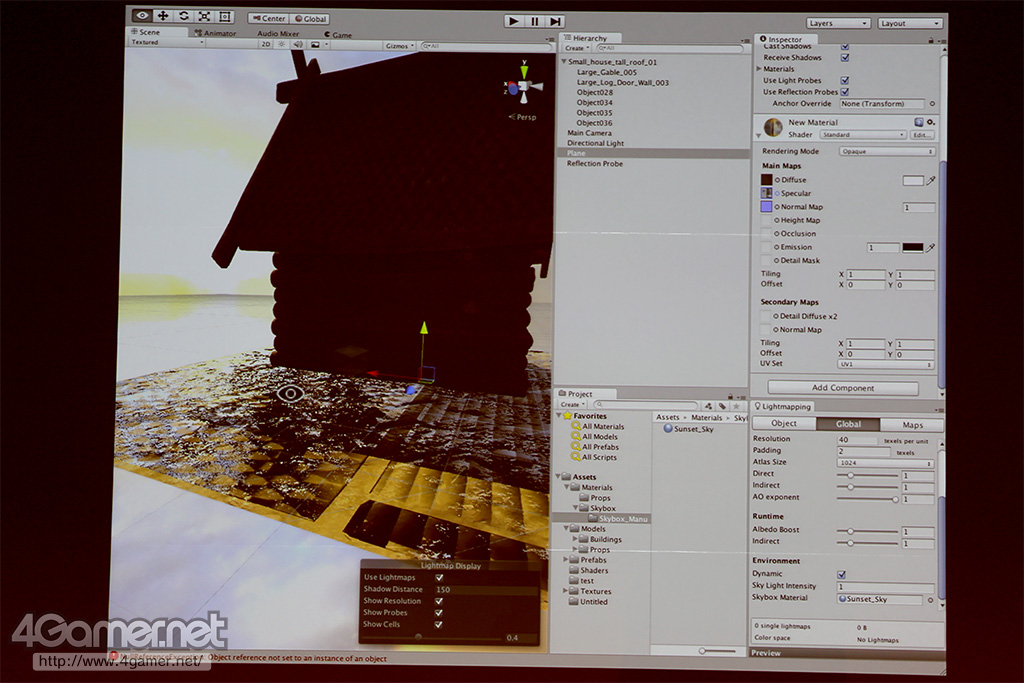Open the Layers dropdown
The width and height of the screenshot is (1024, 683).
[838, 23]
